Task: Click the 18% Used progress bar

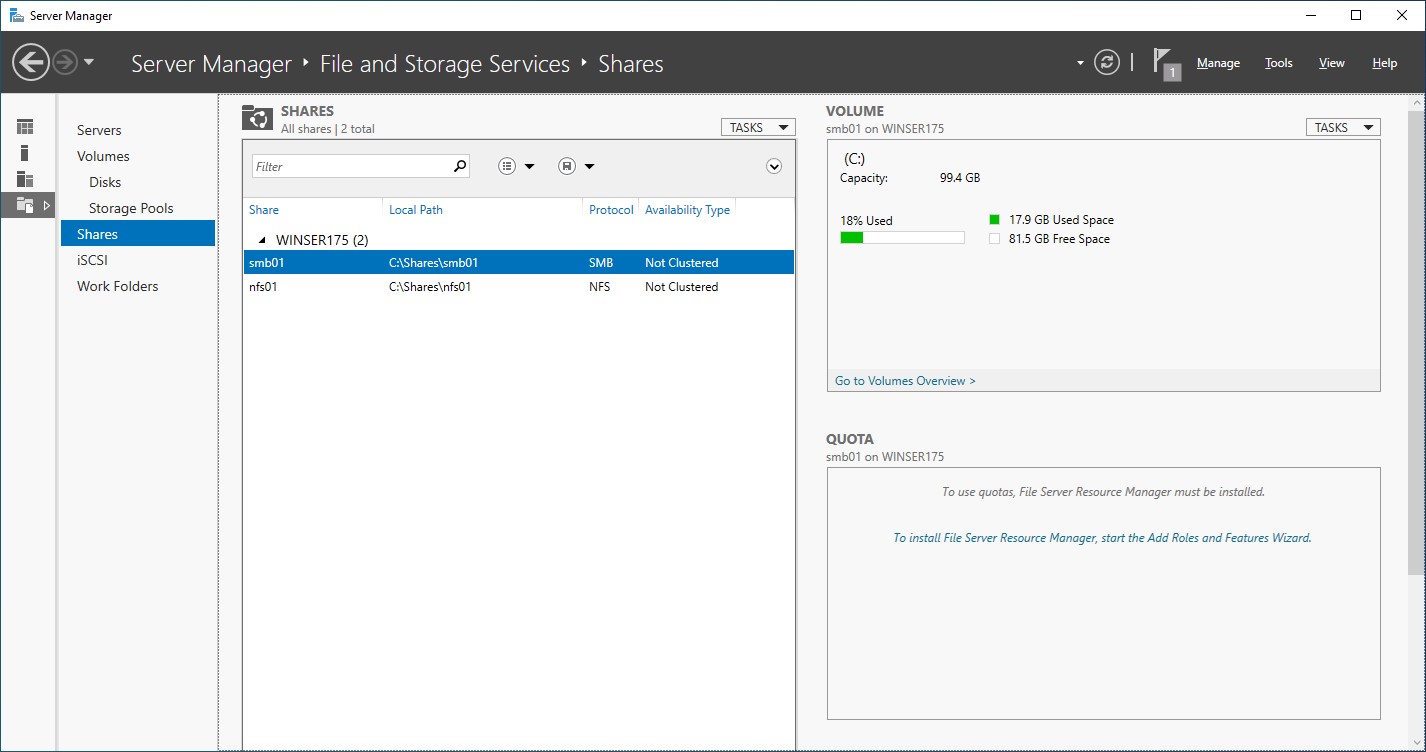Action: 902,238
